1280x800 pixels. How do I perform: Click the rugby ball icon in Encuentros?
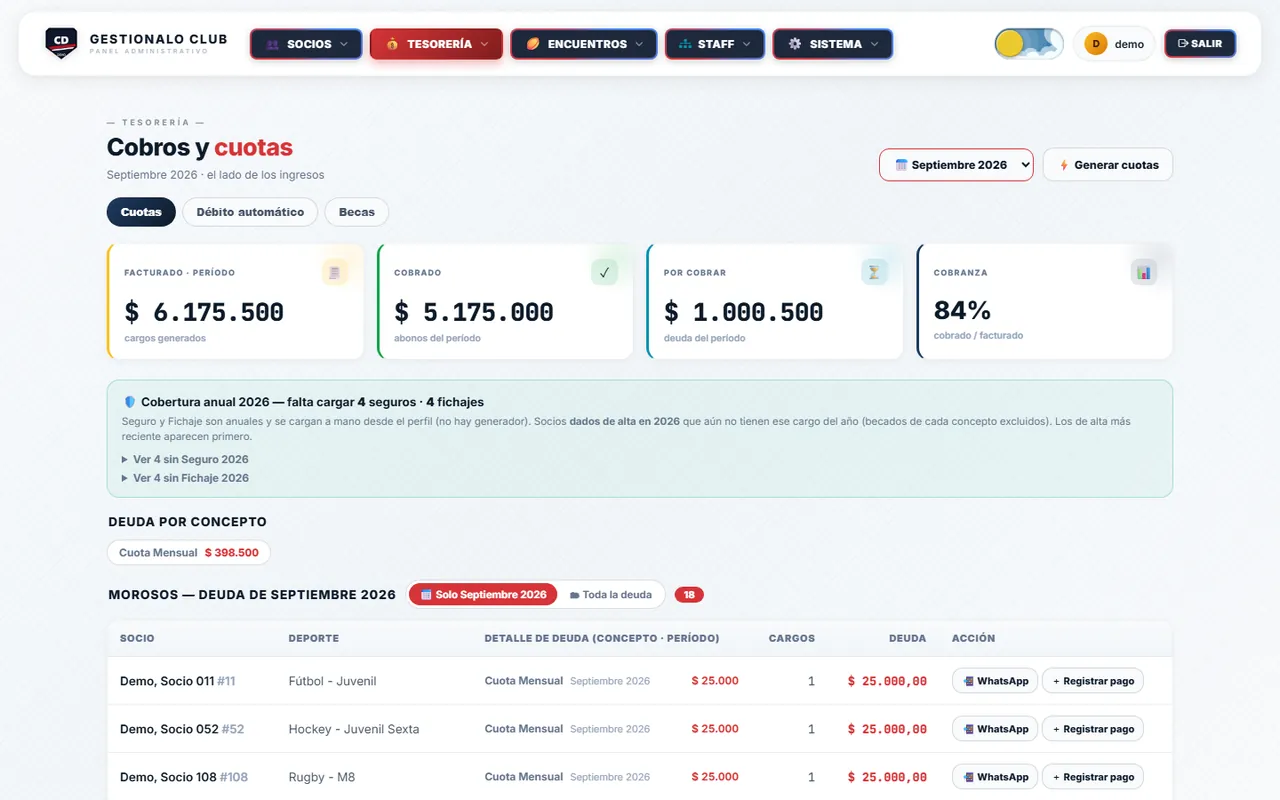533,44
